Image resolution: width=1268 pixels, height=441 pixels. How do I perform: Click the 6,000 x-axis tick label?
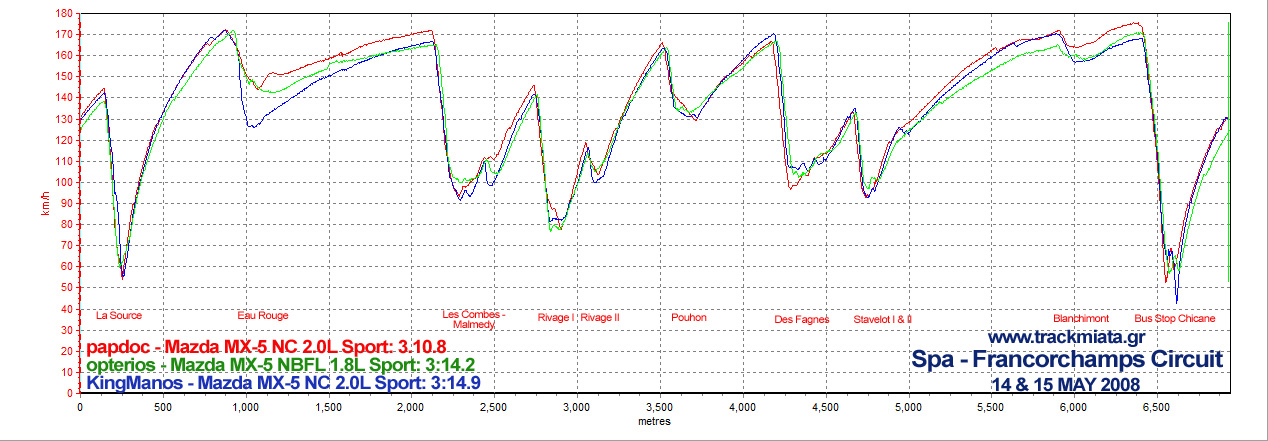(x=1073, y=408)
